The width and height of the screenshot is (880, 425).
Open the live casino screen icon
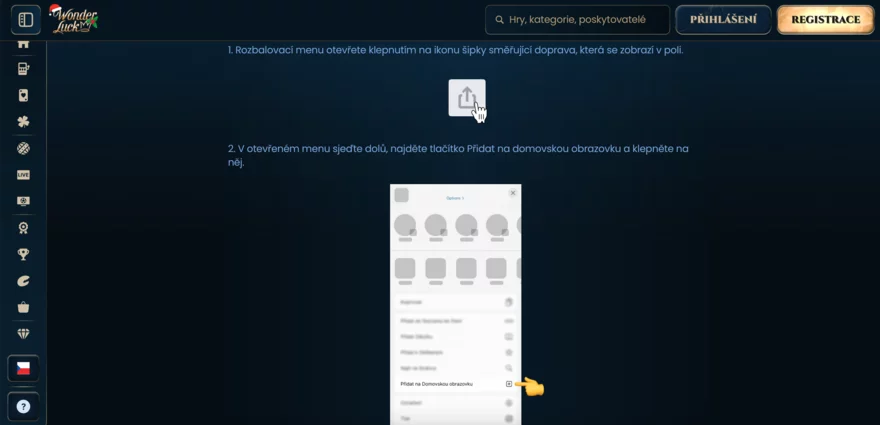pyautogui.click(x=23, y=200)
